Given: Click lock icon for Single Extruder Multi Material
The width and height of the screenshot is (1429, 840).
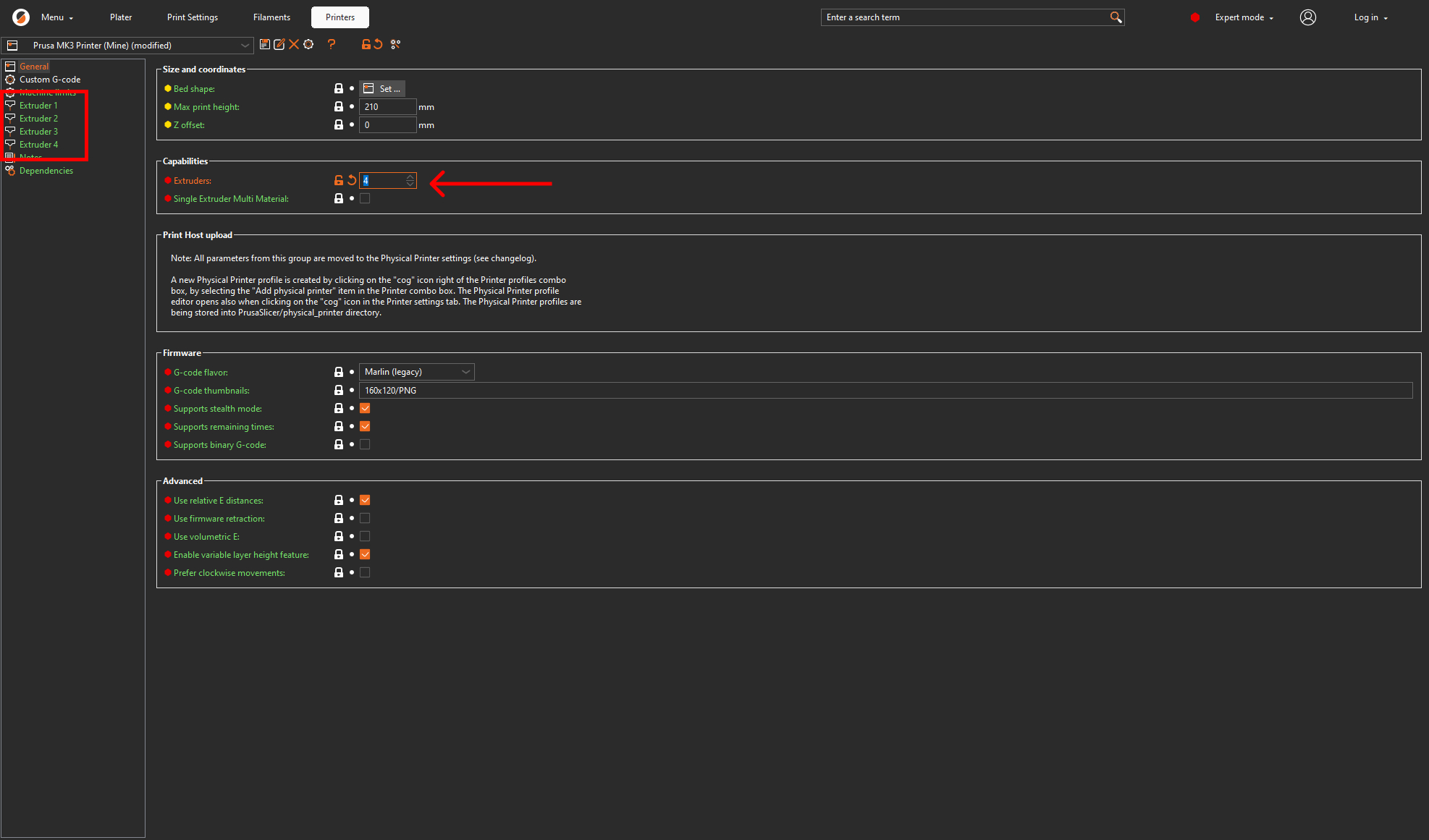Looking at the screenshot, I should click(339, 198).
